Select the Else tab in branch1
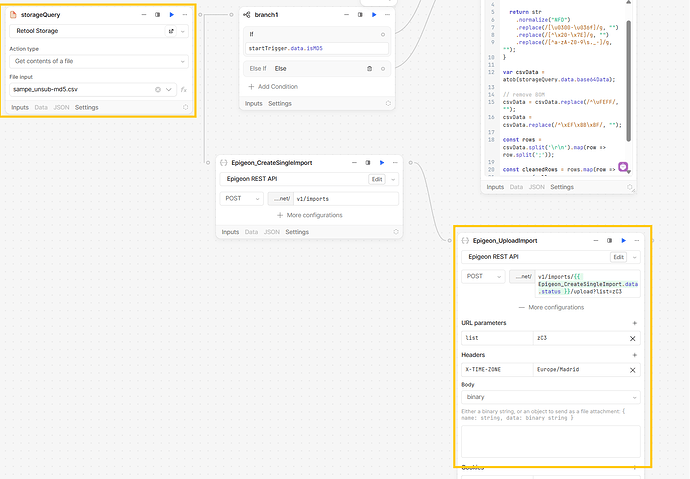The image size is (690, 479). 280,69
